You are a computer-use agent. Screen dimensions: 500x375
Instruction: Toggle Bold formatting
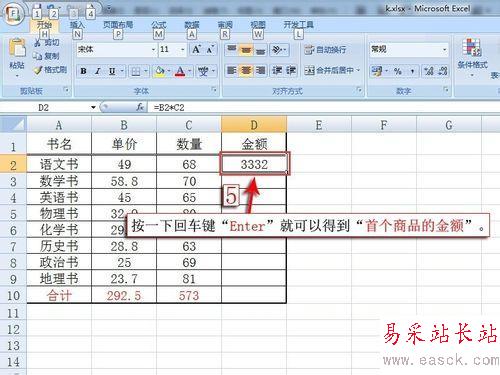tap(83, 71)
